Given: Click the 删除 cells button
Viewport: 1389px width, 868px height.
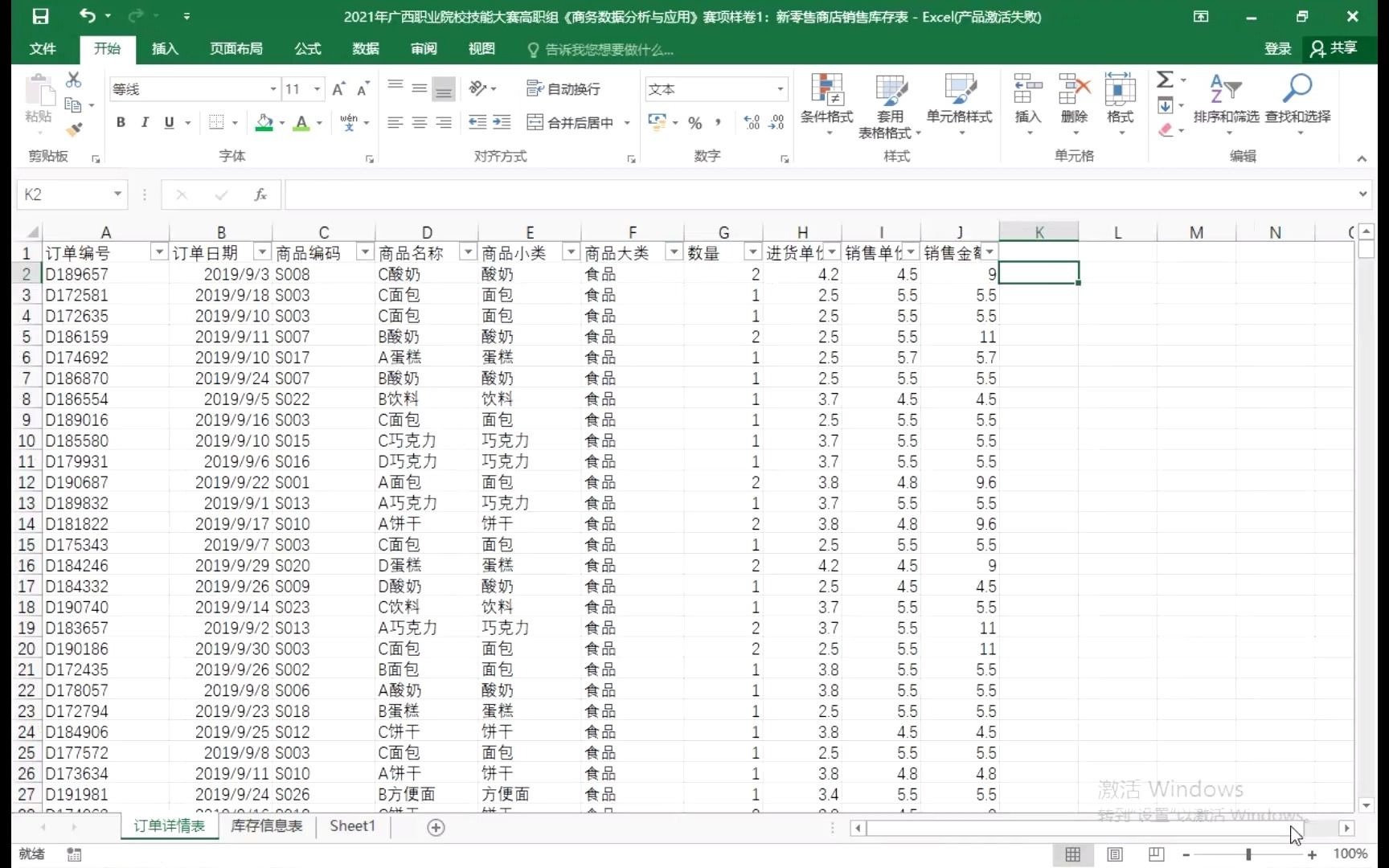Looking at the screenshot, I should click(1074, 103).
